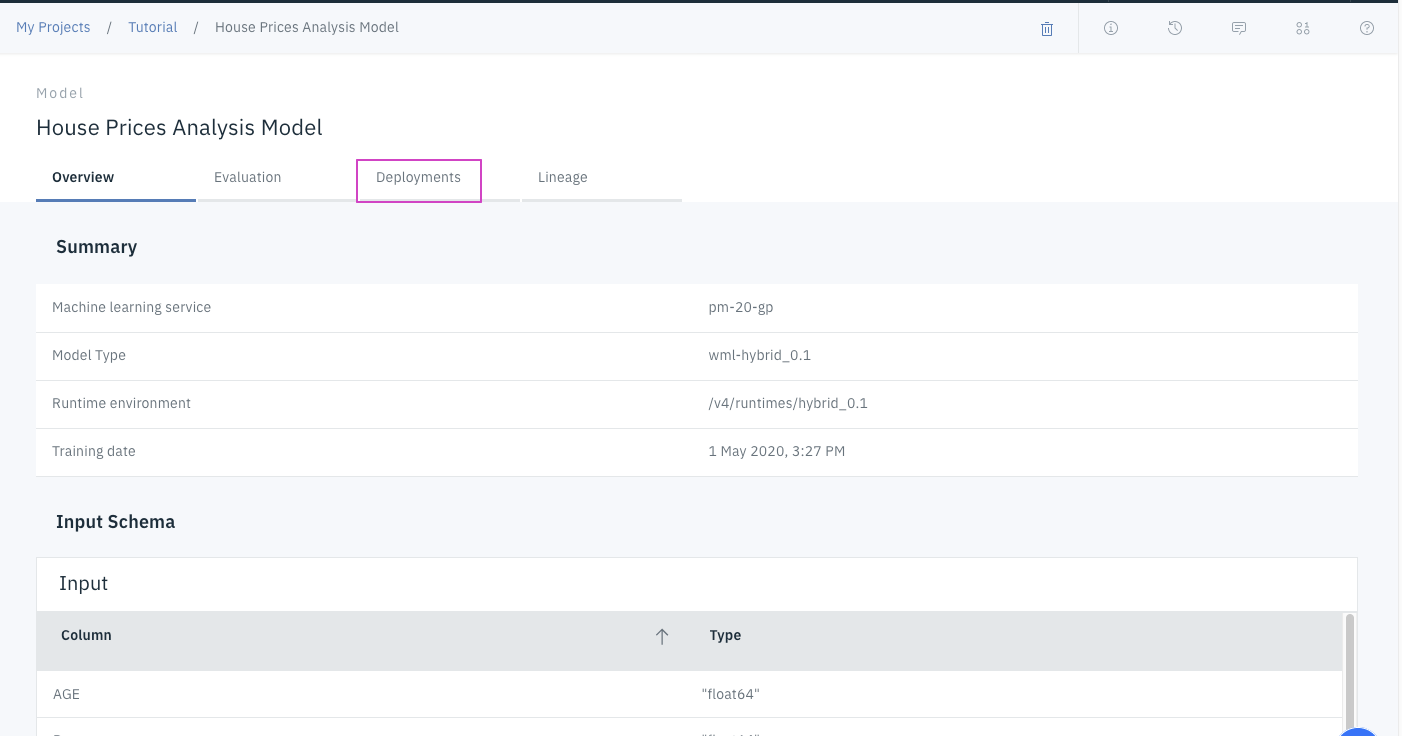The image size is (1402, 736).
Task: Click the "Input" table title
Action: pos(83,583)
